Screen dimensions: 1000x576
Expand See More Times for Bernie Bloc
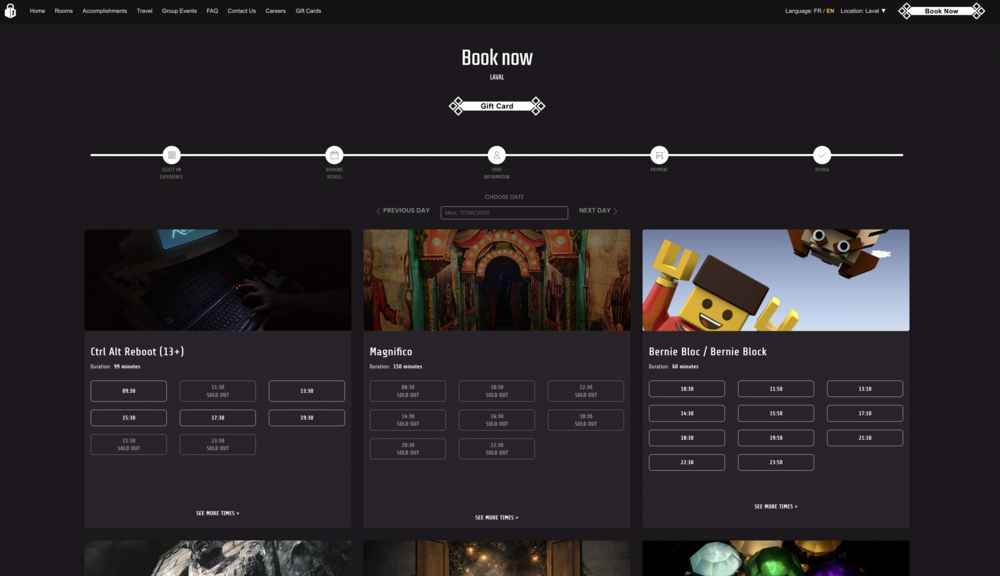[776, 506]
